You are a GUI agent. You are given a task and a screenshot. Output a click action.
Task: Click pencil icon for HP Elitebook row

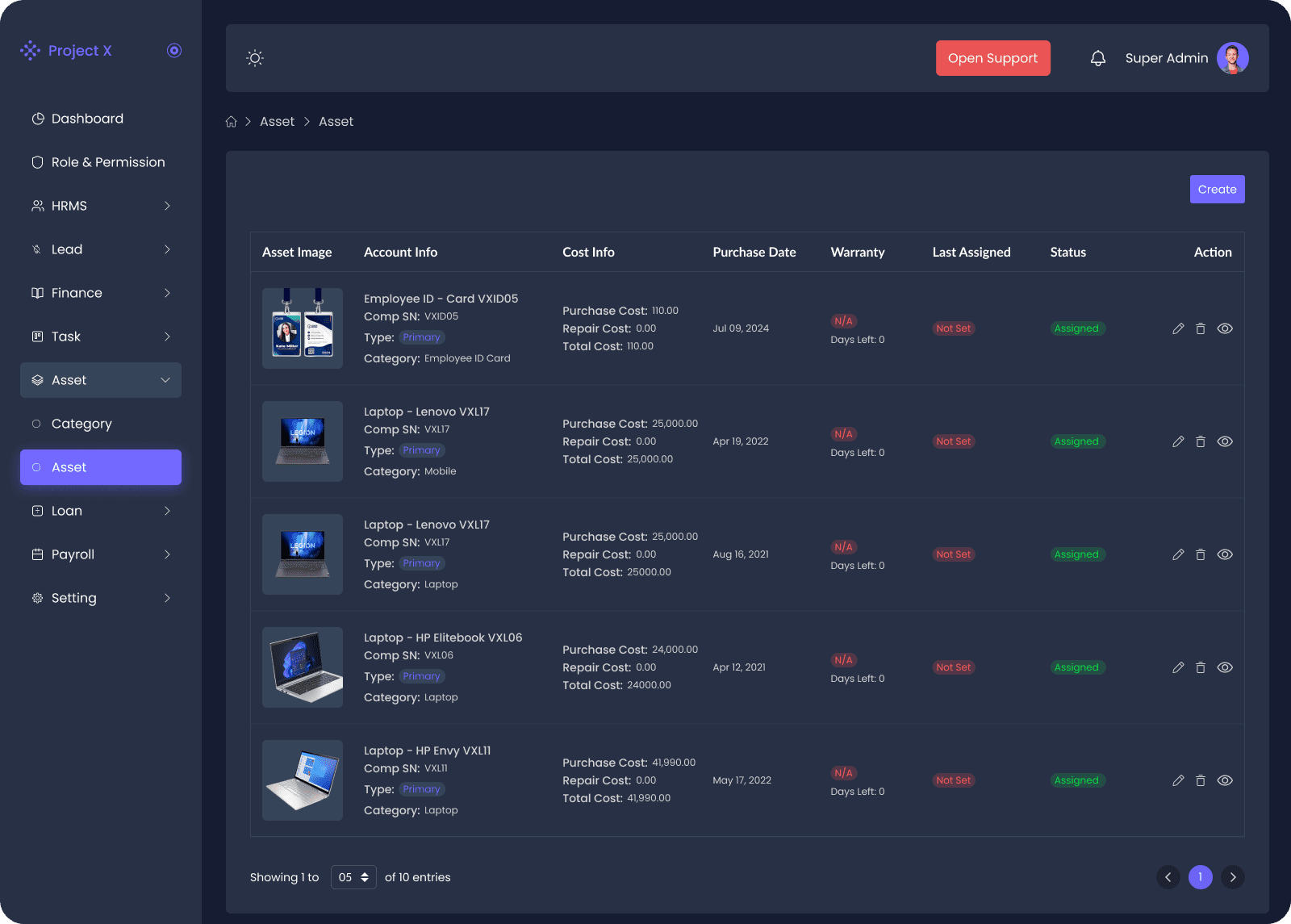[1178, 667]
